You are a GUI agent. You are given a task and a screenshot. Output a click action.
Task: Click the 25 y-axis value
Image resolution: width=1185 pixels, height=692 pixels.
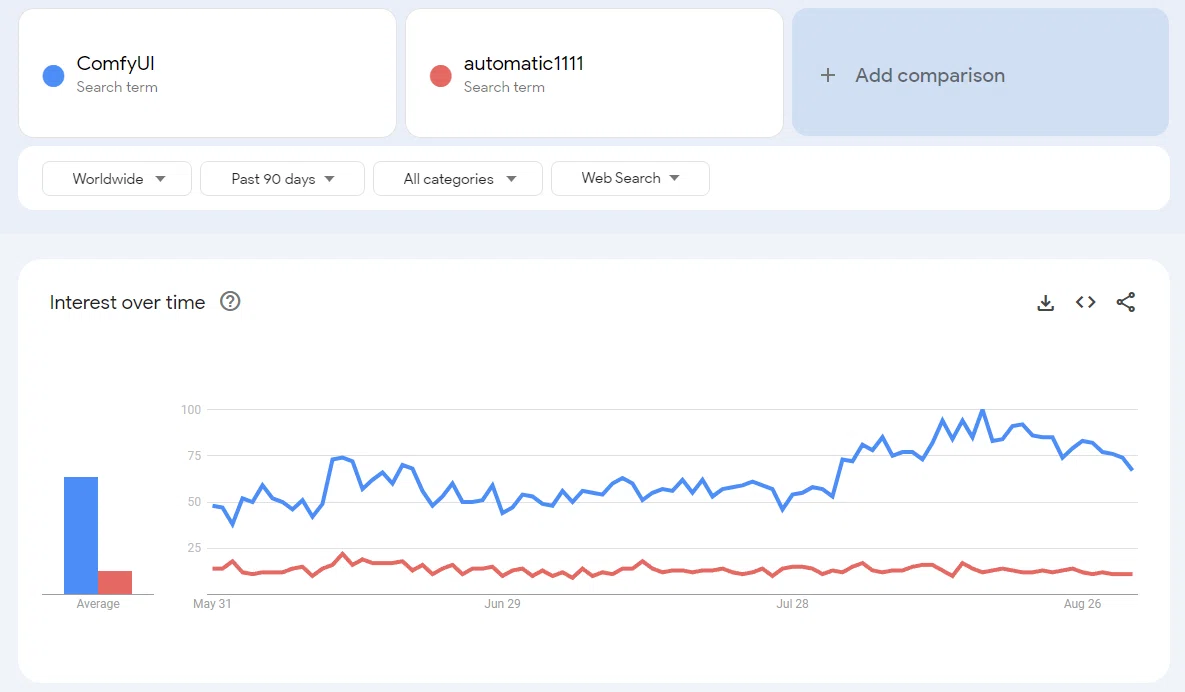coord(194,548)
